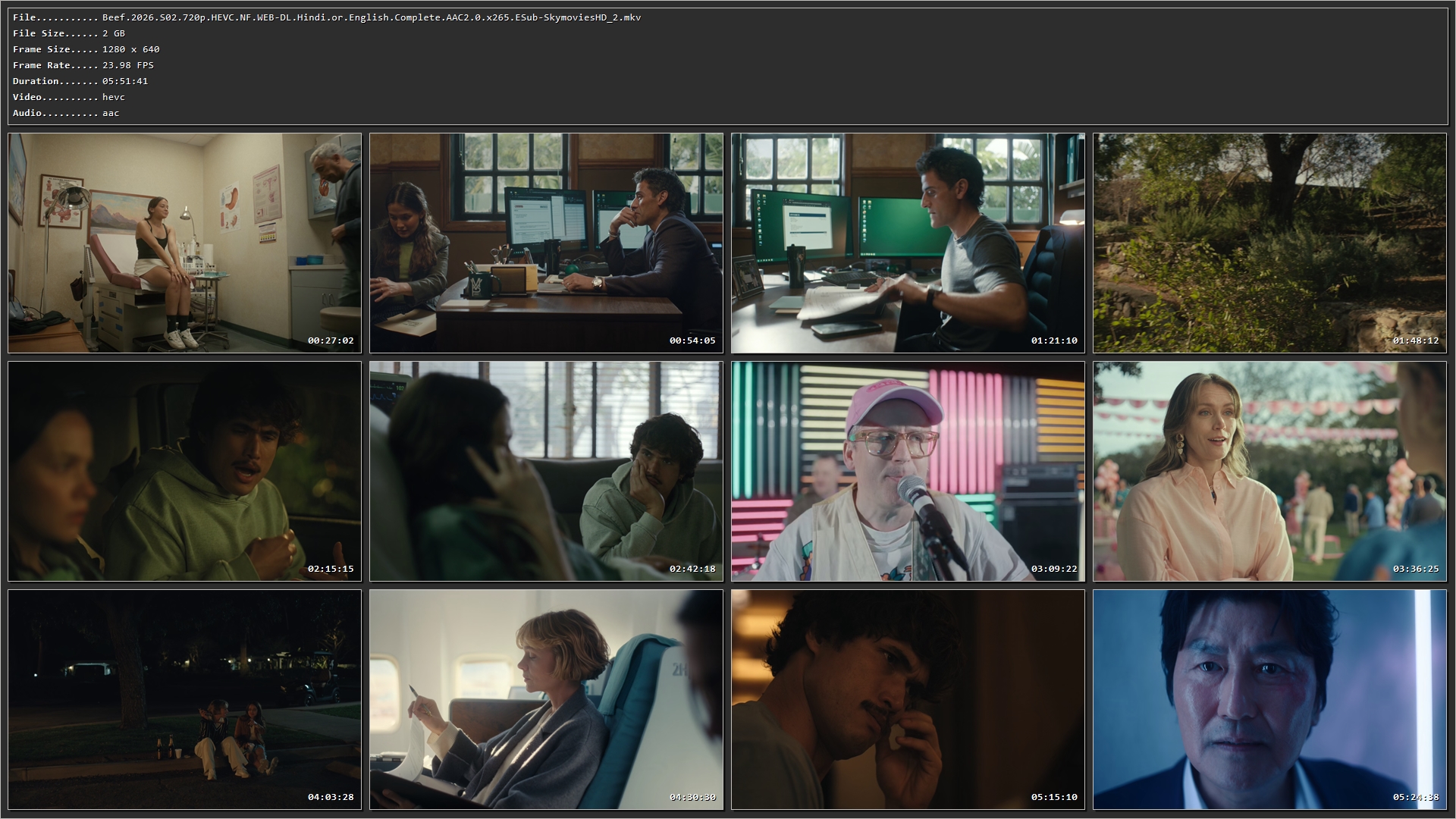Viewport: 1456px width, 819px height.
Task: Open the garden scene thumbnail at 01:48:12
Action: 1269,243
